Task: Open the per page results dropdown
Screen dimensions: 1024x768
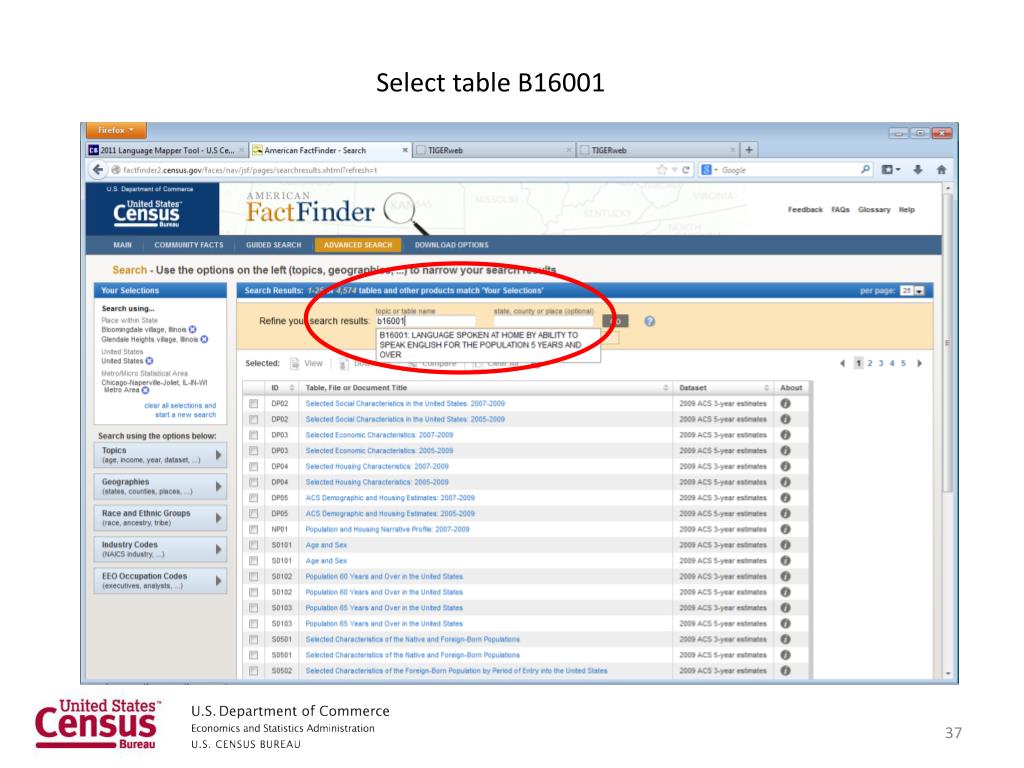Action: (912, 291)
